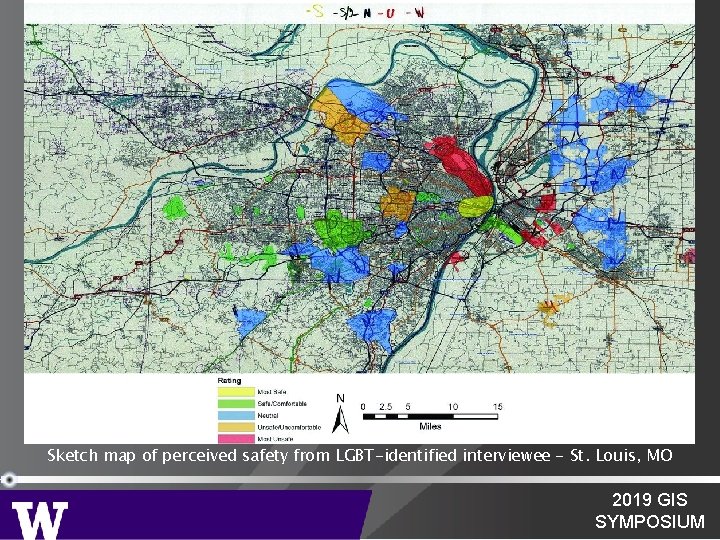Image resolution: width=720 pixels, height=540 pixels.
Task: Click the 'Unsafe/Uncomfortable' legend label
Action: click(289, 428)
